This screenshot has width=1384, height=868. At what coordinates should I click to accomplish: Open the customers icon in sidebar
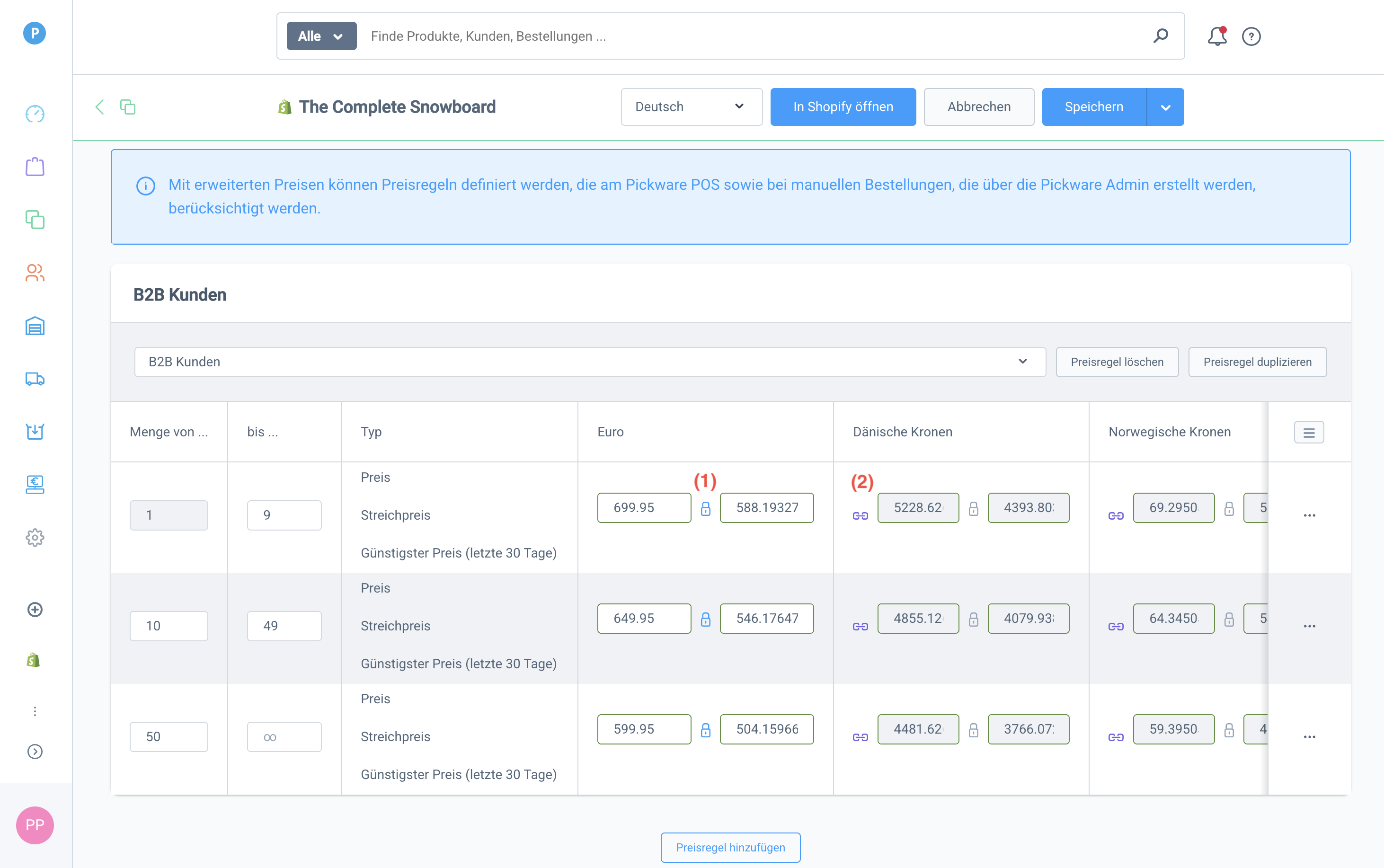coord(35,273)
